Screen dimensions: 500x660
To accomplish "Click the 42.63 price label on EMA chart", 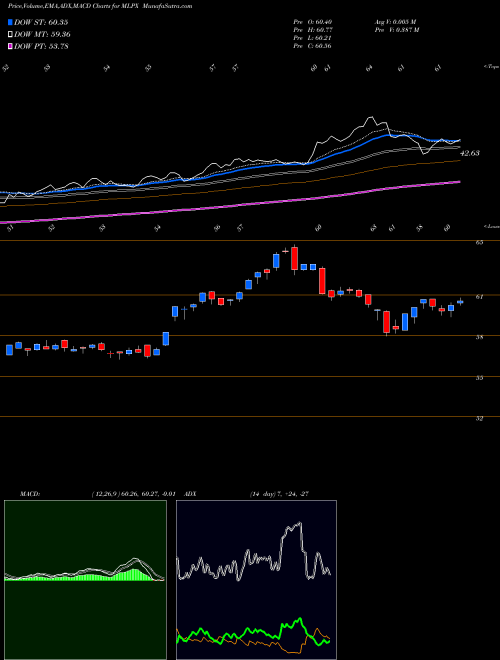I will point(470,153).
